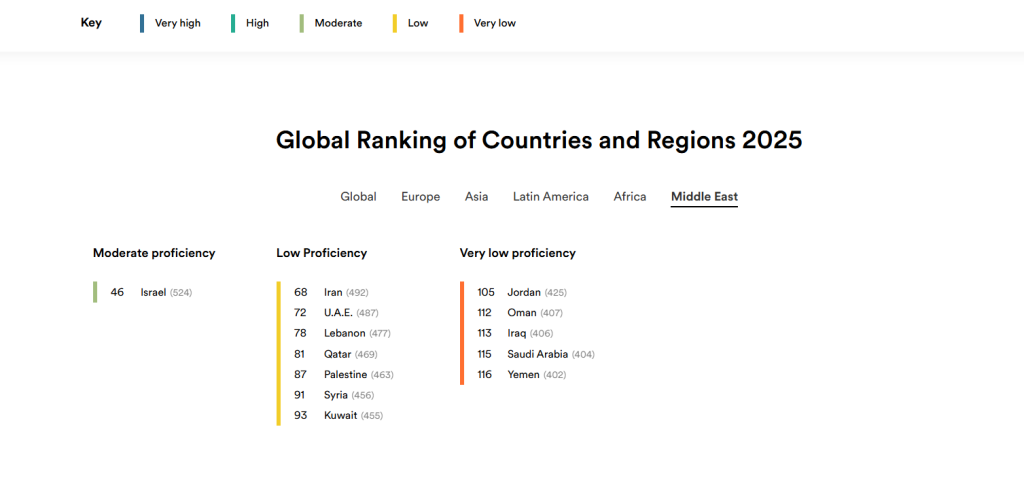Image resolution: width=1024 pixels, height=495 pixels.
Task: Open Iran in the Low Proficiency list
Action: tap(333, 293)
